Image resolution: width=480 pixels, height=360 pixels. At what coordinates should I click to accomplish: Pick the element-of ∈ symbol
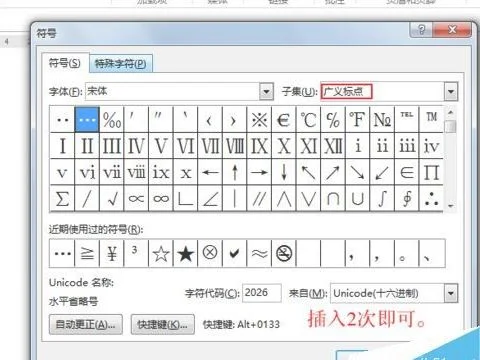click(407, 172)
